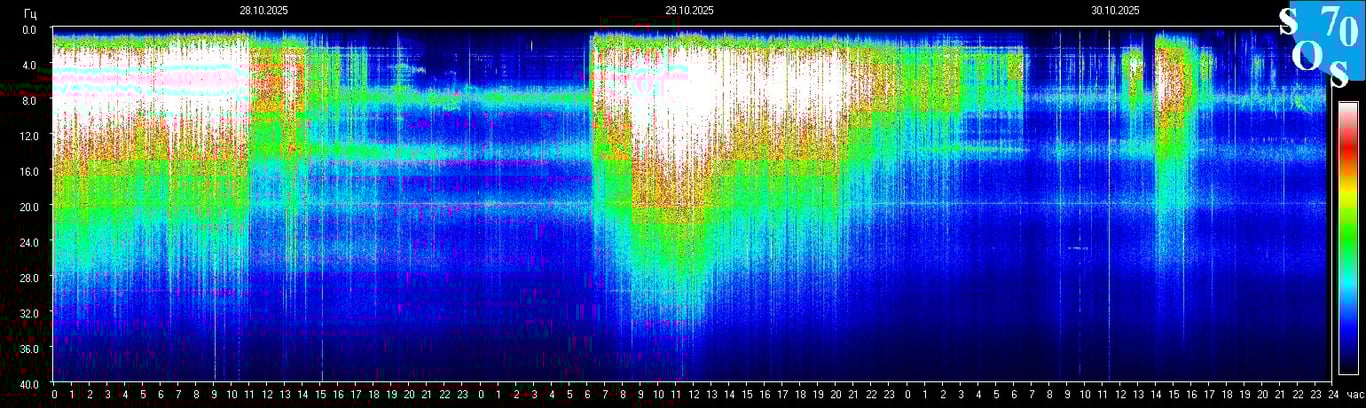Click the vertical color intensity scale bar

[1348, 238]
